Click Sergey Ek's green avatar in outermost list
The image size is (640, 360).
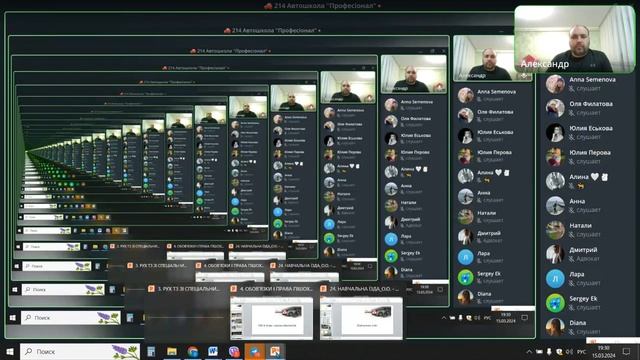coord(556,303)
